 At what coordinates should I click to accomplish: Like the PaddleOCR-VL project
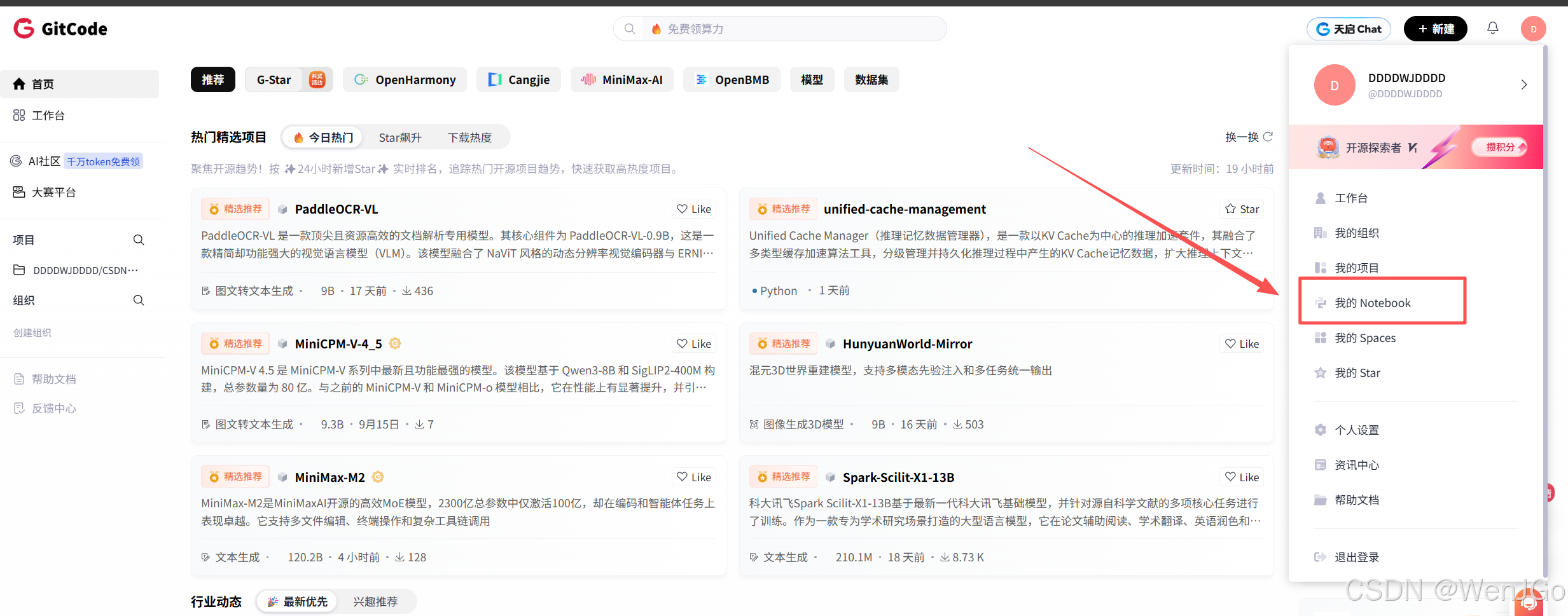click(x=694, y=209)
